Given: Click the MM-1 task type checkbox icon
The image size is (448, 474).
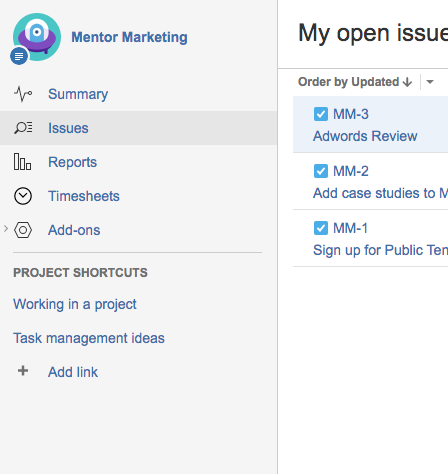Looking at the screenshot, I should click(x=321, y=228).
